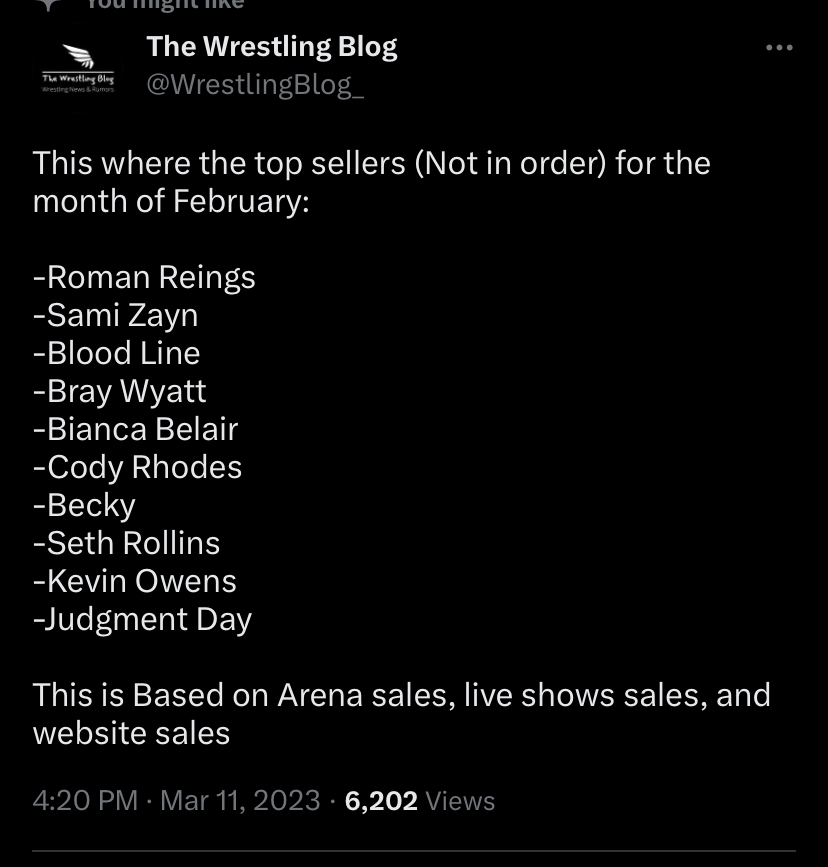
Task: Select the Seth Rollins line
Action: [x=126, y=543]
